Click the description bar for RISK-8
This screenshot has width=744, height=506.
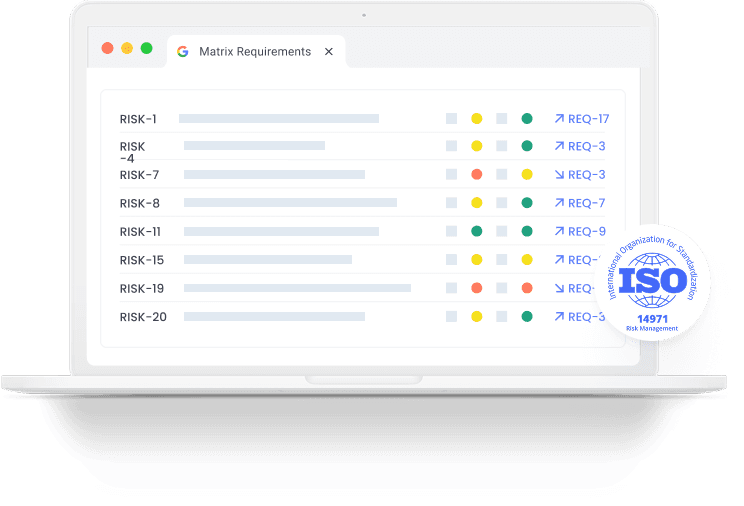coord(290,203)
